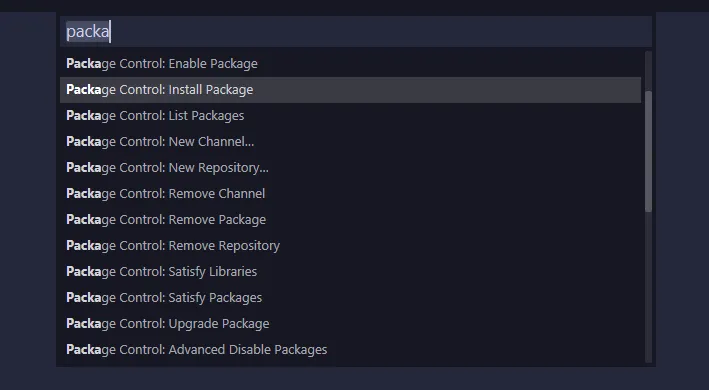
Task: Run Package Control: List Packages
Action: tap(350, 116)
